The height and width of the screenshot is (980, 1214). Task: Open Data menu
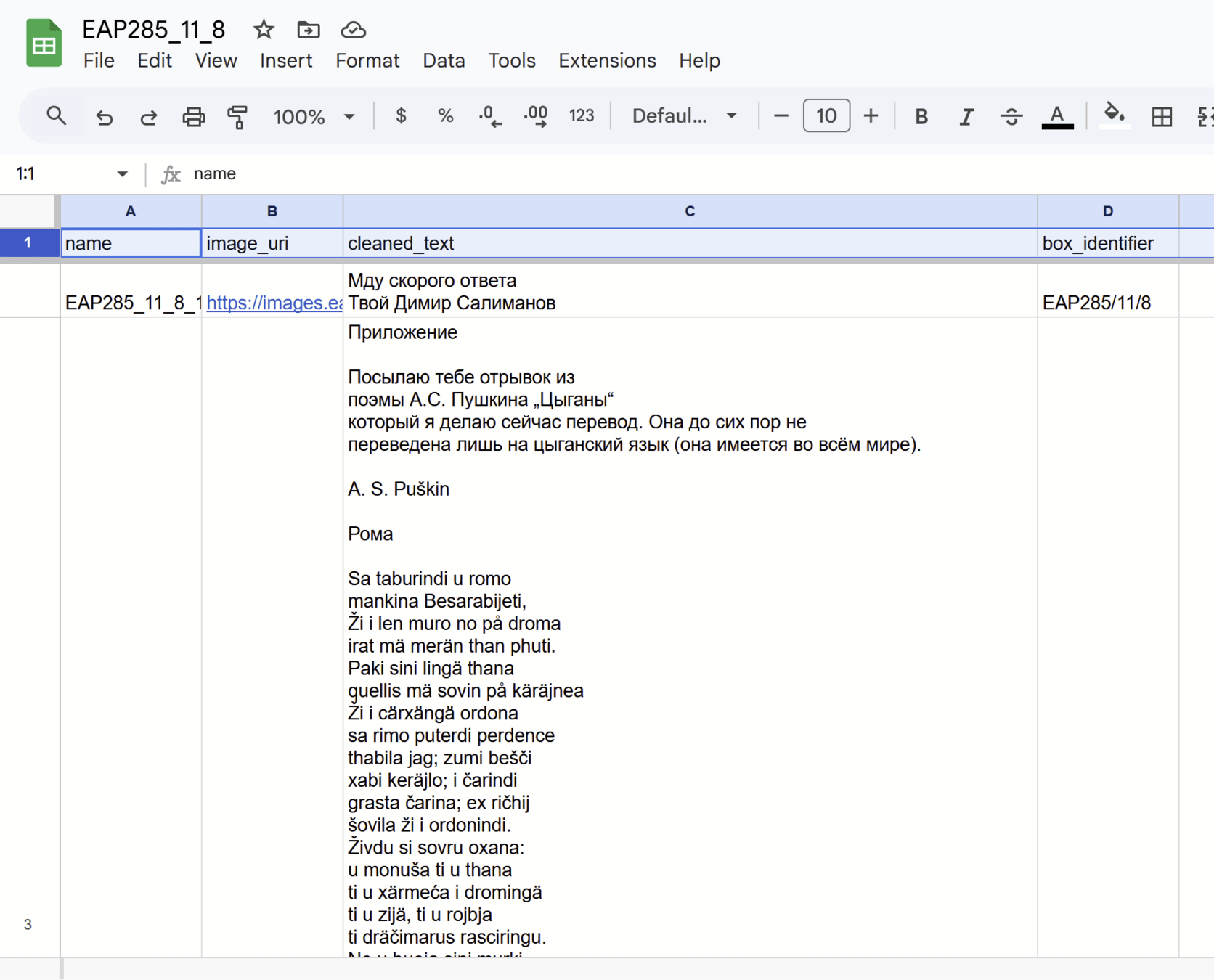444,60
